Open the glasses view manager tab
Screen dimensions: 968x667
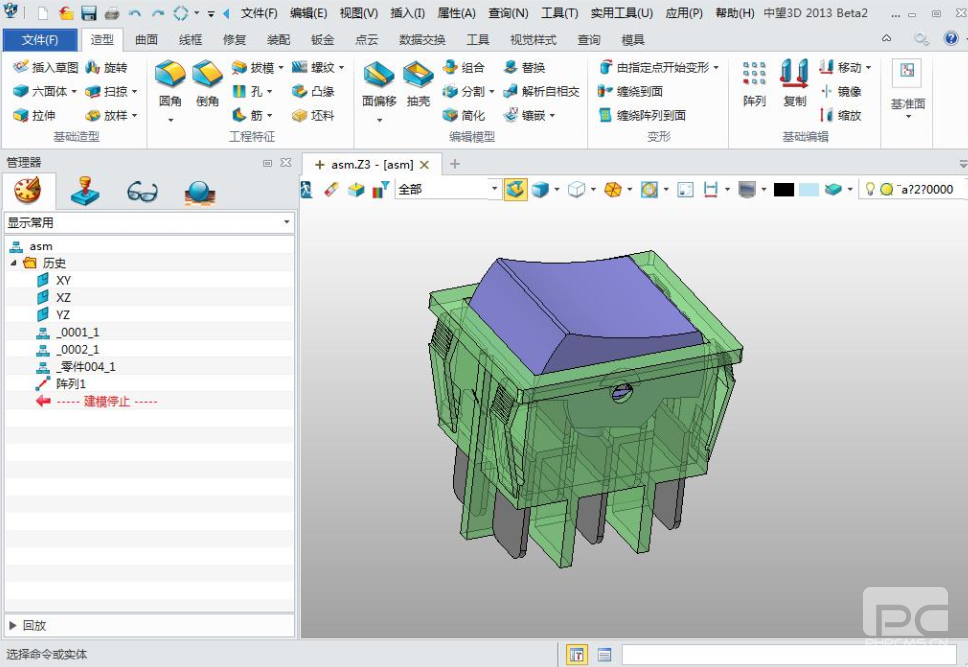click(142, 191)
